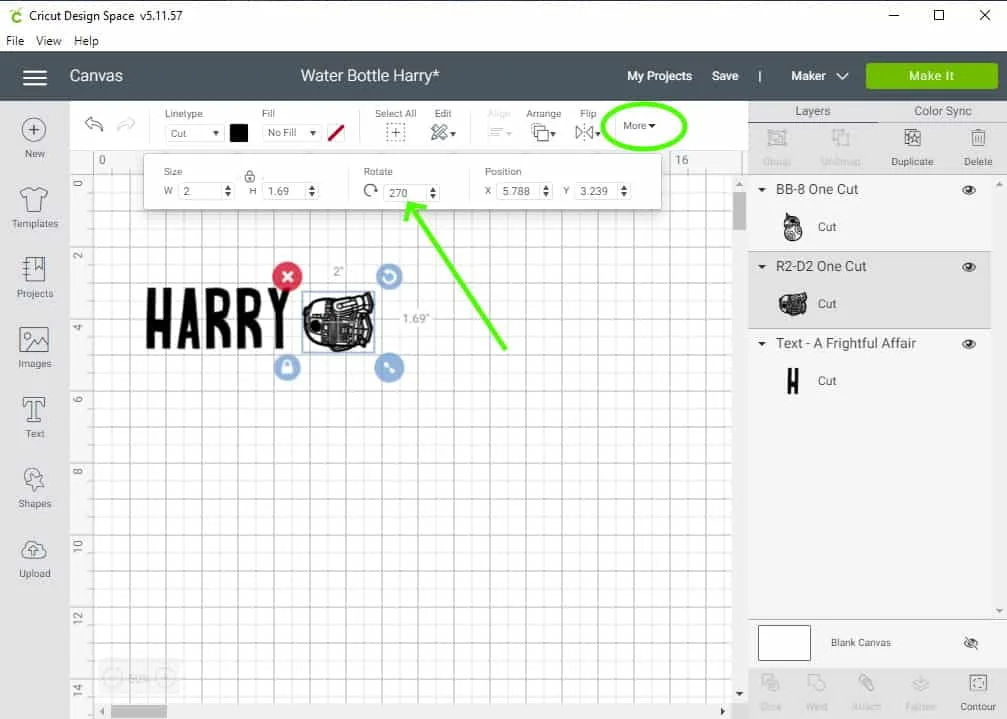Select the R2-D2 Cut layer thumbnail
This screenshot has width=1007, height=719.
pos(792,304)
